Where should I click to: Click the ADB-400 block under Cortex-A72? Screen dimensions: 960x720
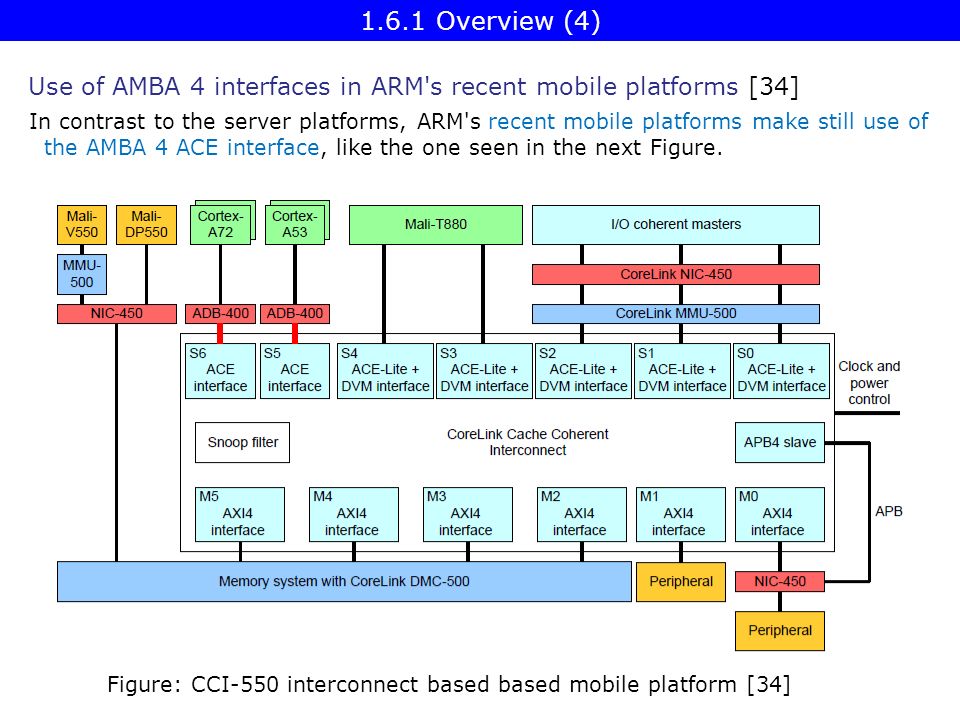point(220,313)
